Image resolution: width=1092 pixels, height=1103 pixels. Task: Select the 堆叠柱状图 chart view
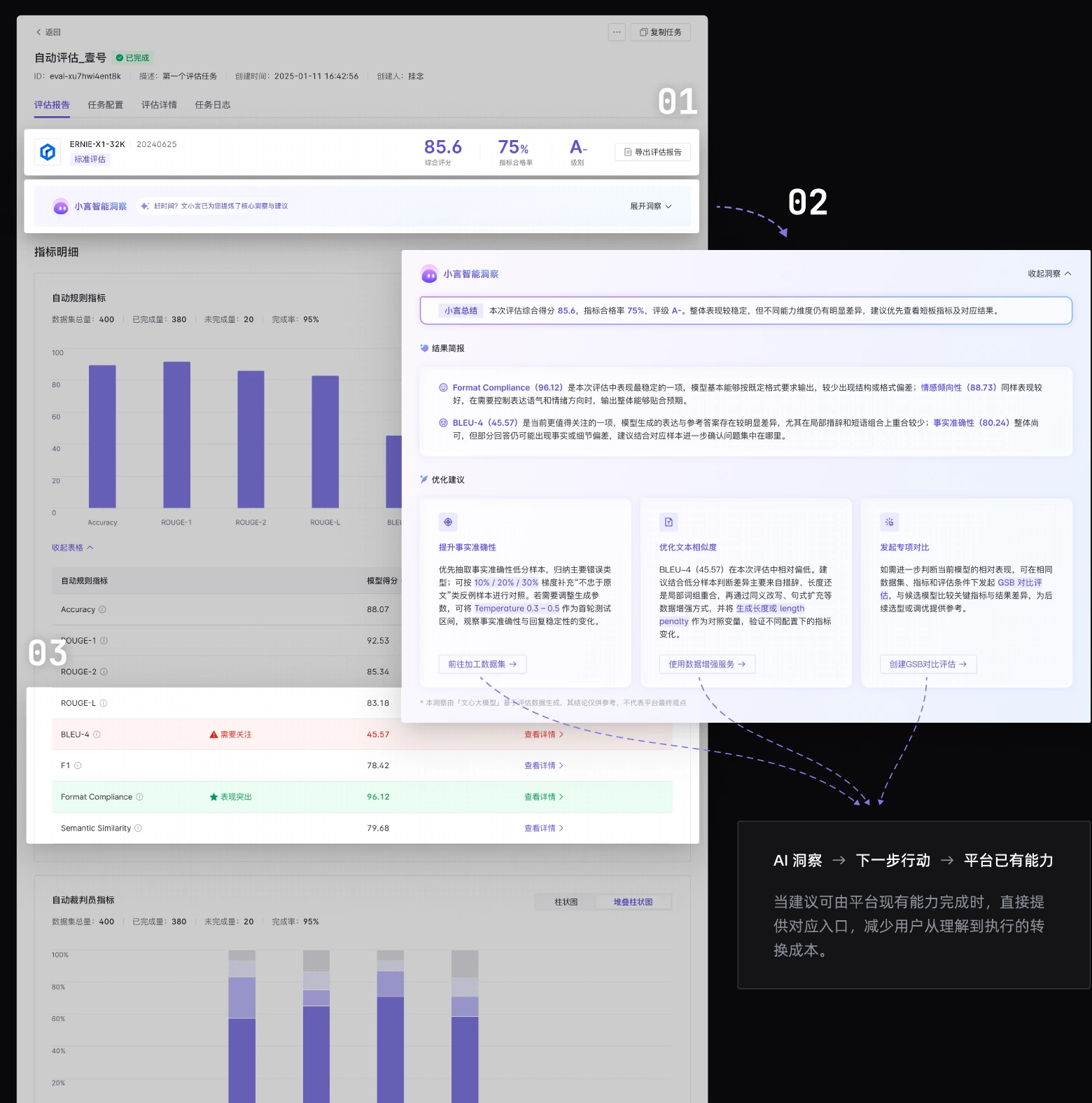tap(633, 902)
